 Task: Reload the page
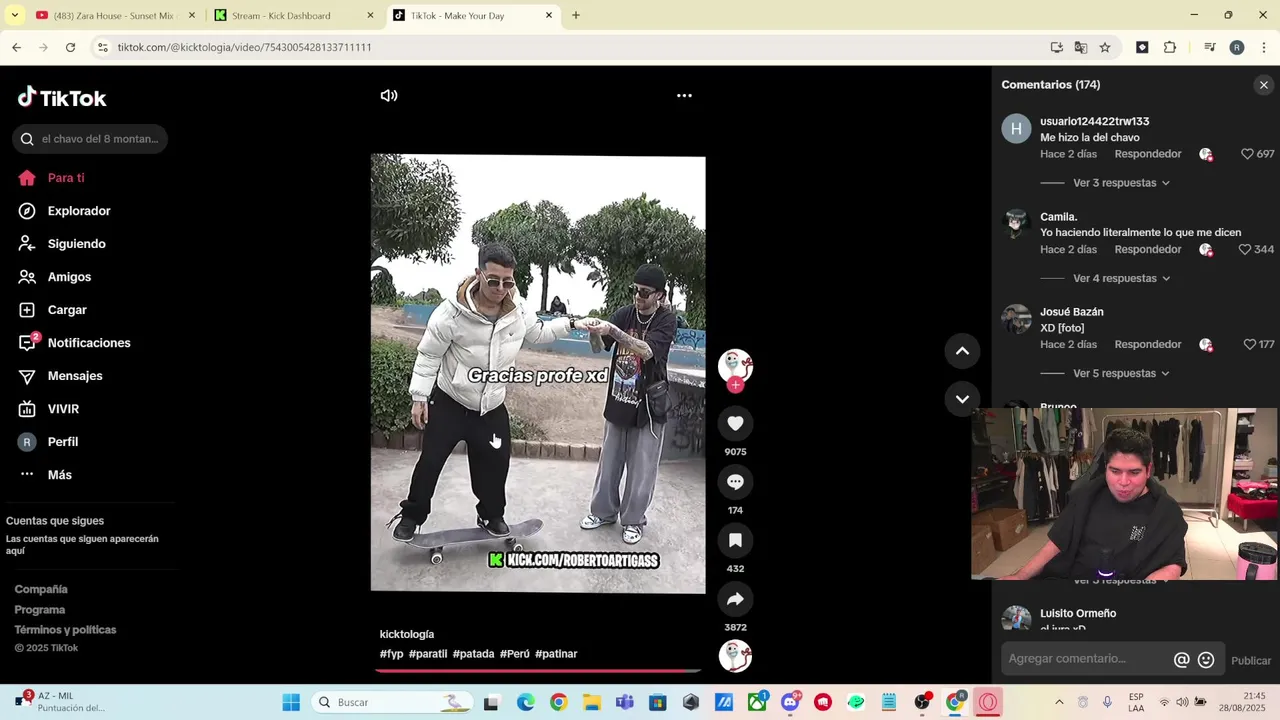tap(70, 47)
